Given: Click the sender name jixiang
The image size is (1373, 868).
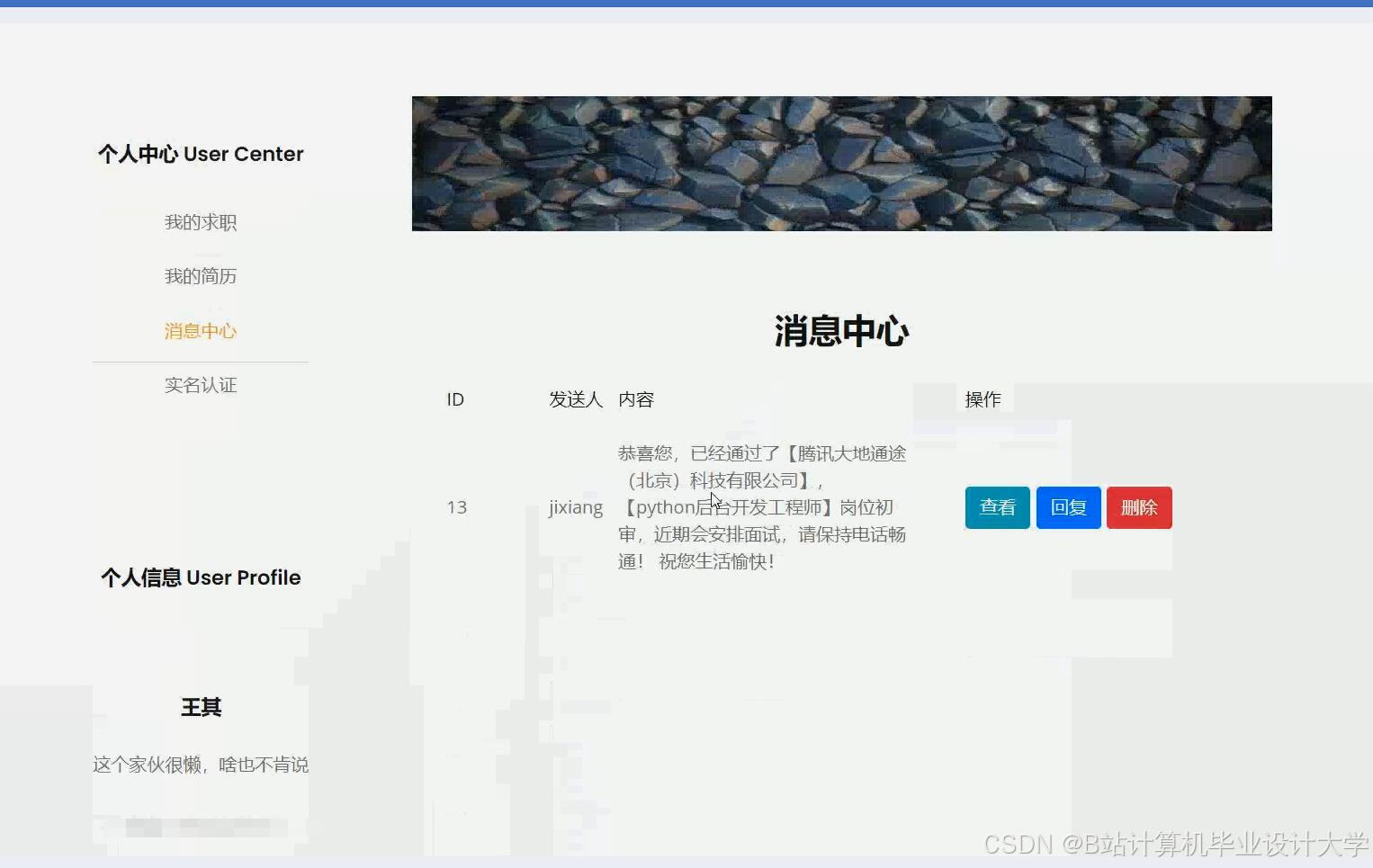Looking at the screenshot, I should 576,507.
